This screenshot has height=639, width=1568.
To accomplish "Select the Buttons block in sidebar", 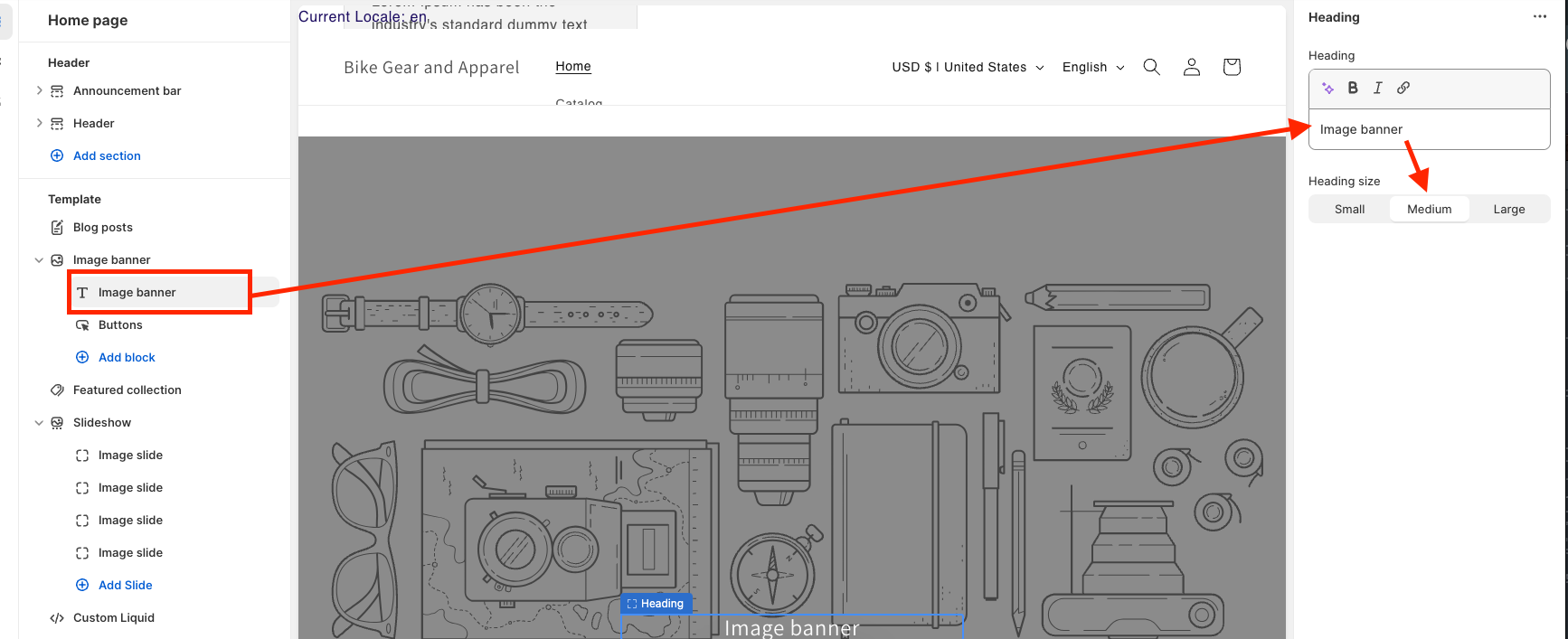I will pyautogui.click(x=120, y=324).
